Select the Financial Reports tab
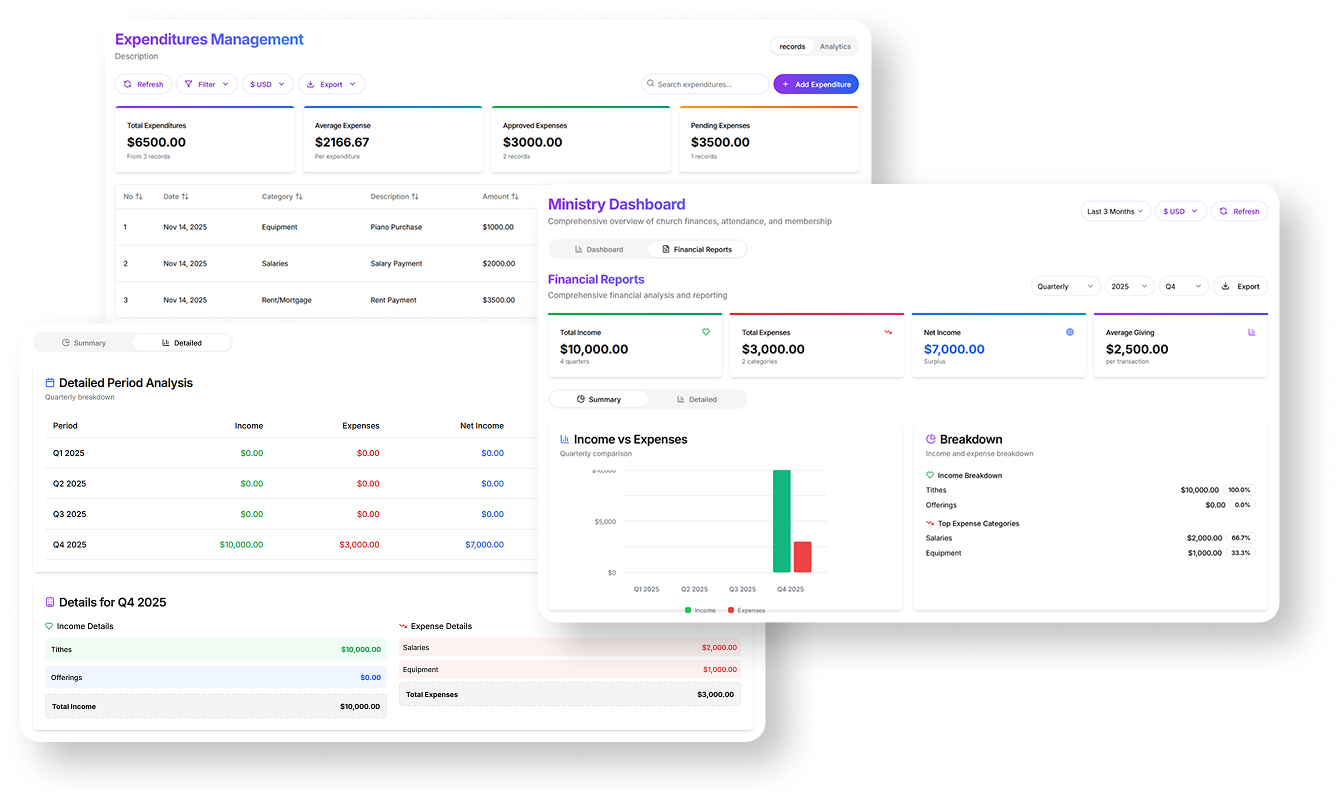This screenshot has height=802, width=1340. click(697, 249)
